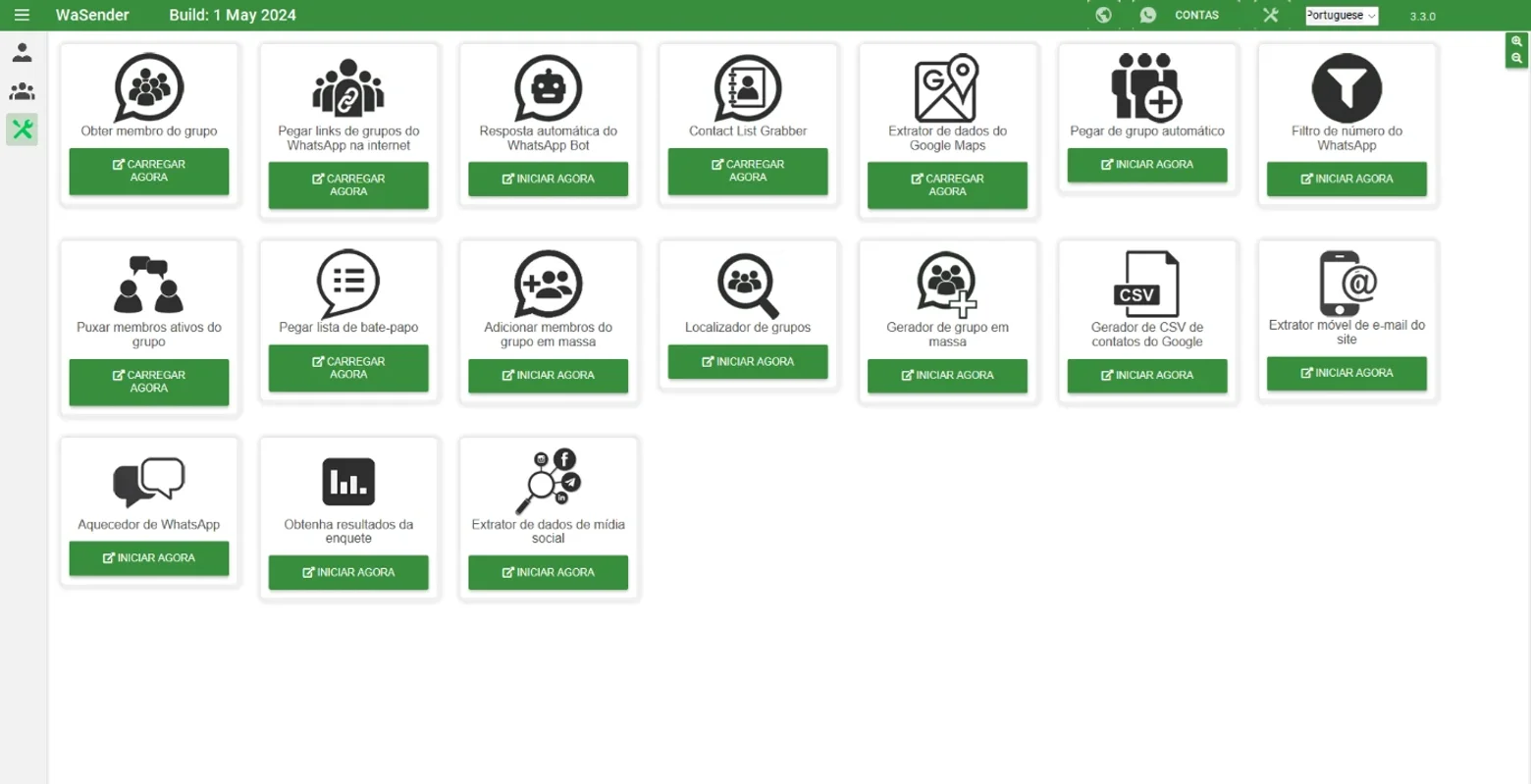The height and width of the screenshot is (784, 1531).
Task: Click the Pegar de grupo automático icon
Action: 1147,88
